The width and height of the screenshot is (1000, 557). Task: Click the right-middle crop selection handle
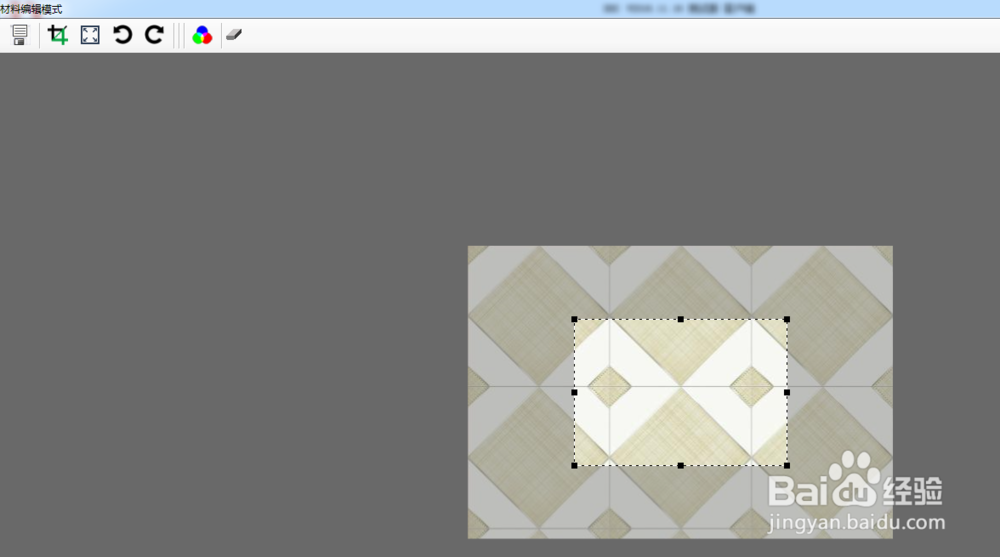[x=787, y=392]
